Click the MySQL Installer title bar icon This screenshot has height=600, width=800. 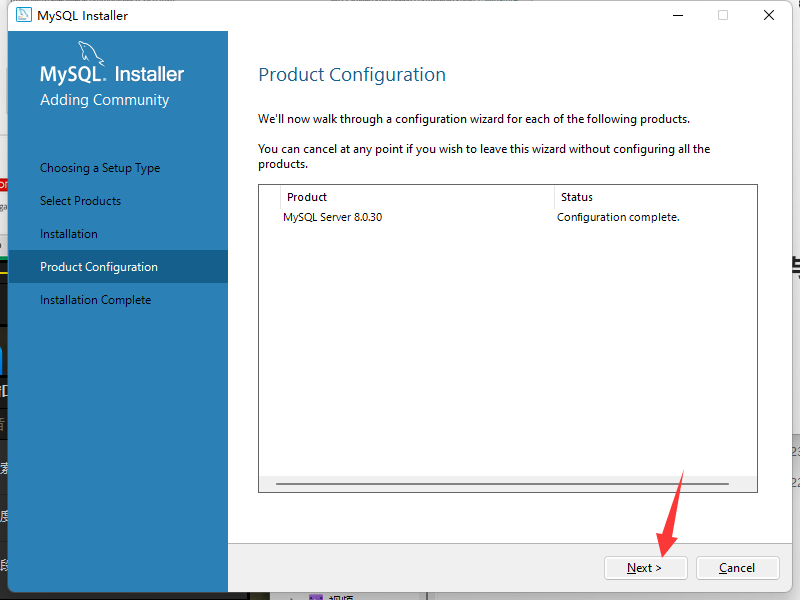point(23,15)
